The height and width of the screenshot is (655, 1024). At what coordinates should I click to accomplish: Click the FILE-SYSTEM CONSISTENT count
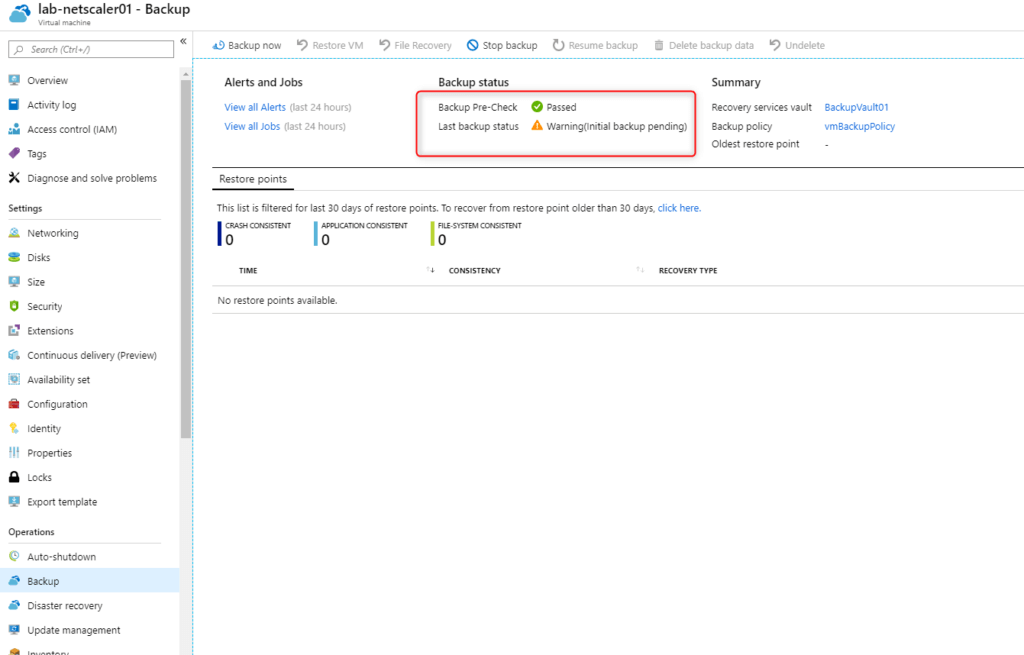coord(442,240)
